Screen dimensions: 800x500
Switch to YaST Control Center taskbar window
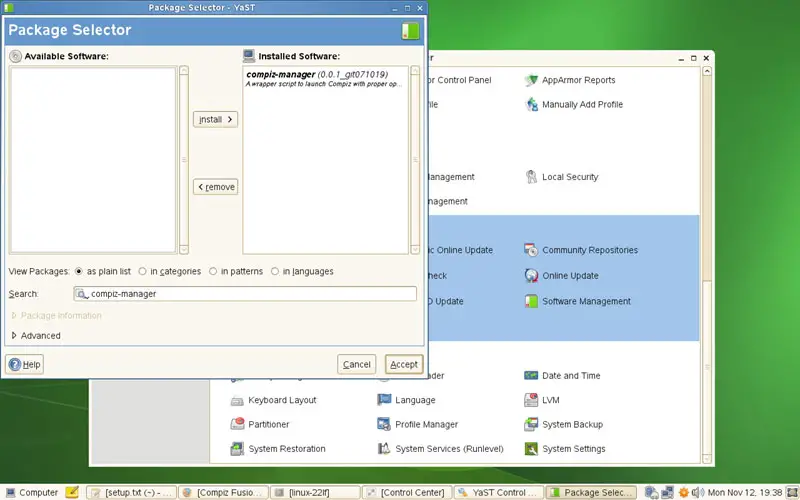tap(498, 492)
